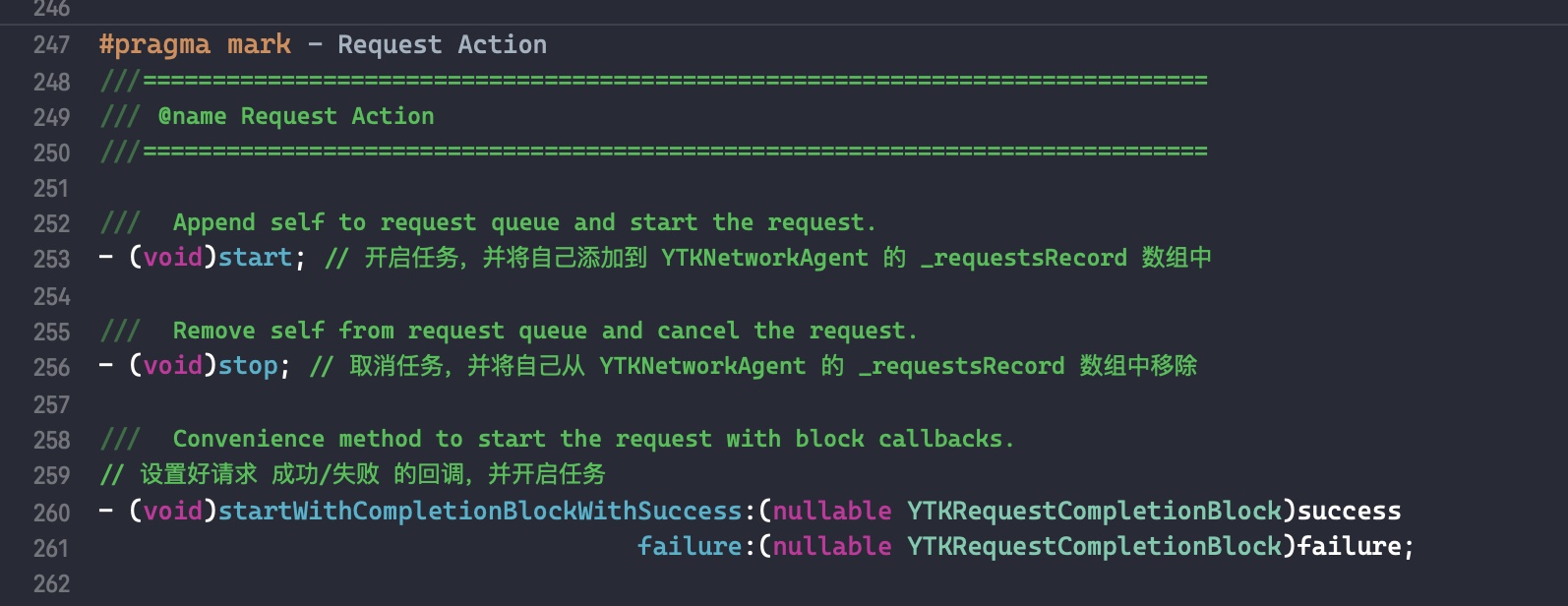Click the #pragma mark directive
The image size is (1568, 606).
click(x=195, y=45)
